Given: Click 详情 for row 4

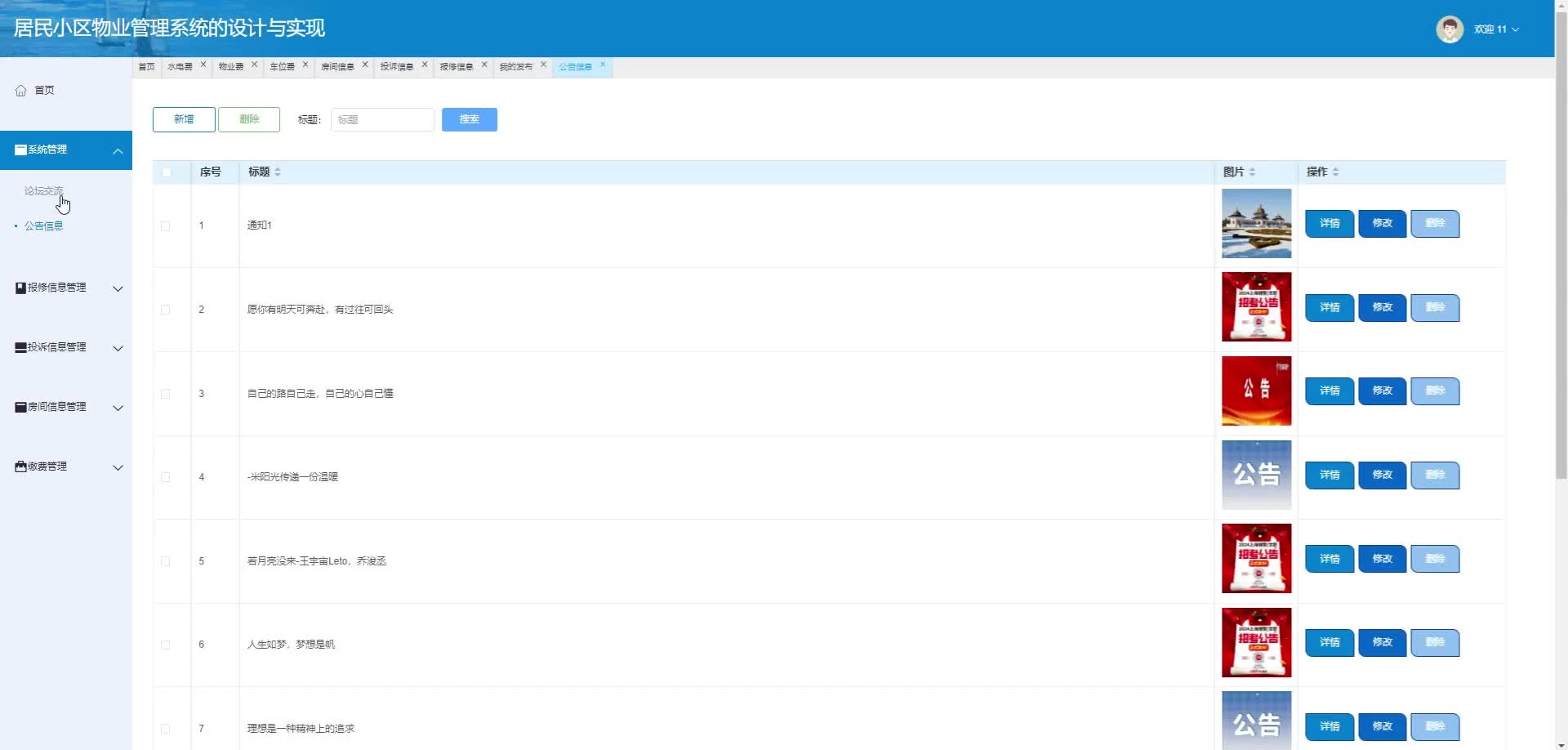Looking at the screenshot, I should pos(1330,475).
